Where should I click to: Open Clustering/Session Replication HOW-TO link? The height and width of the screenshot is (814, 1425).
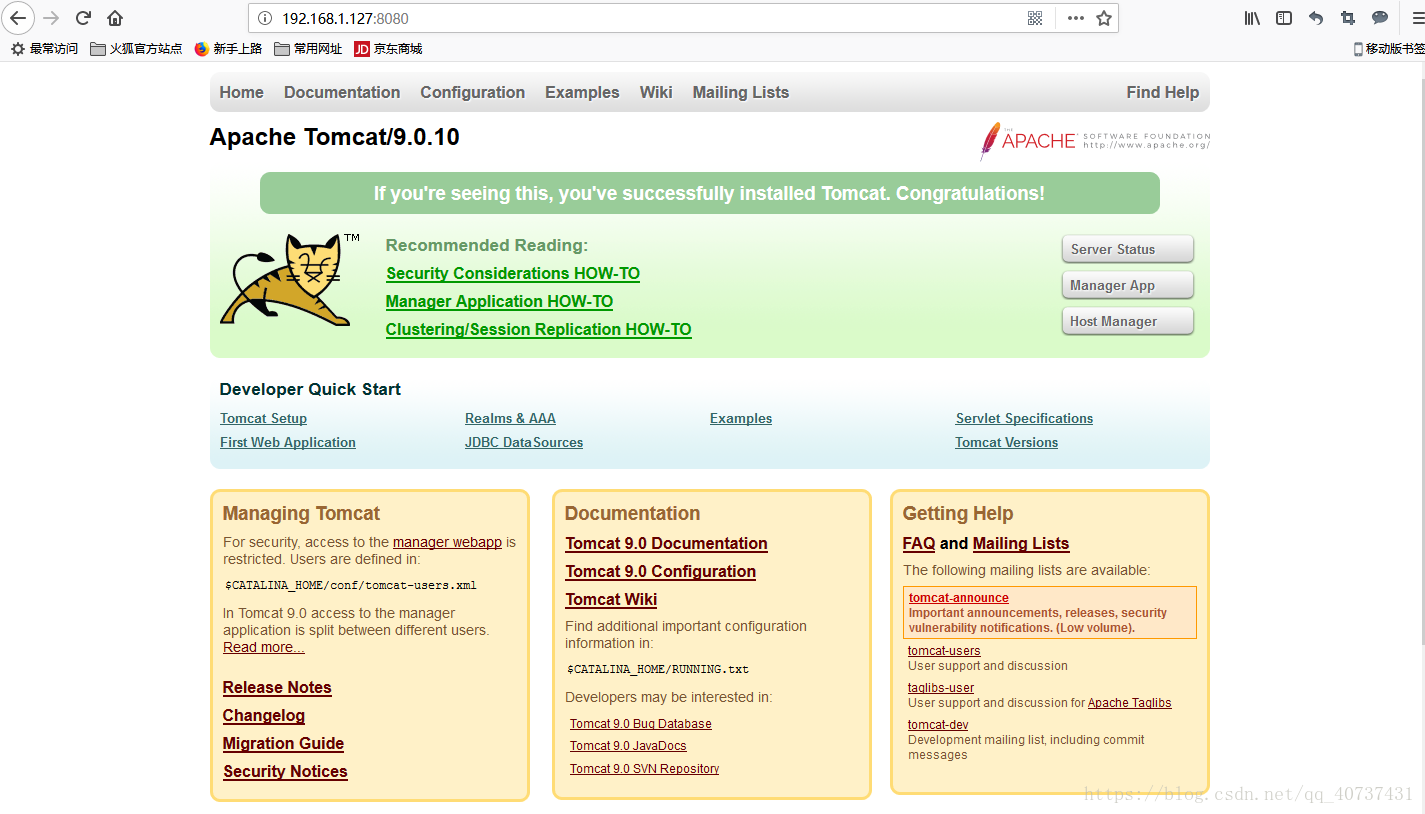[x=539, y=329]
